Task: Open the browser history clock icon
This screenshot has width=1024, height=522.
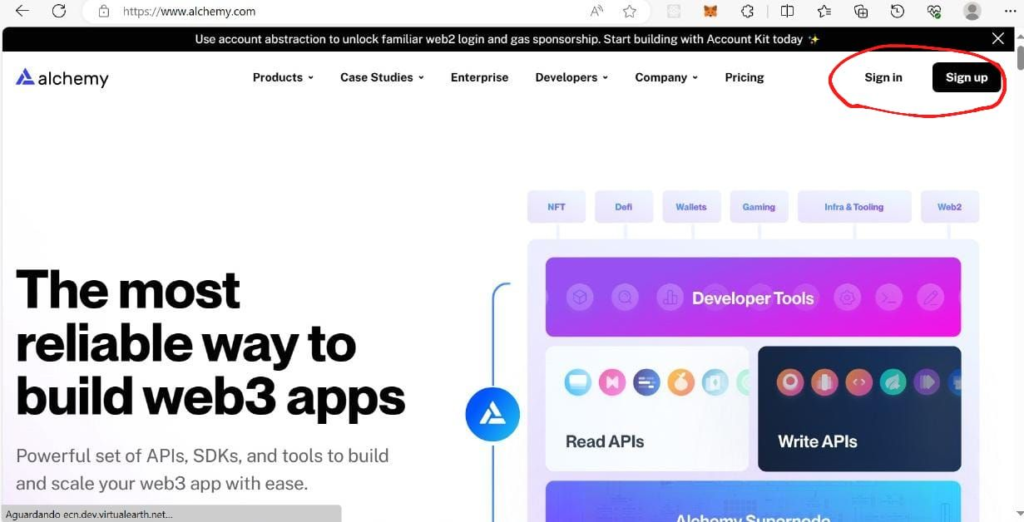Action: click(897, 11)
